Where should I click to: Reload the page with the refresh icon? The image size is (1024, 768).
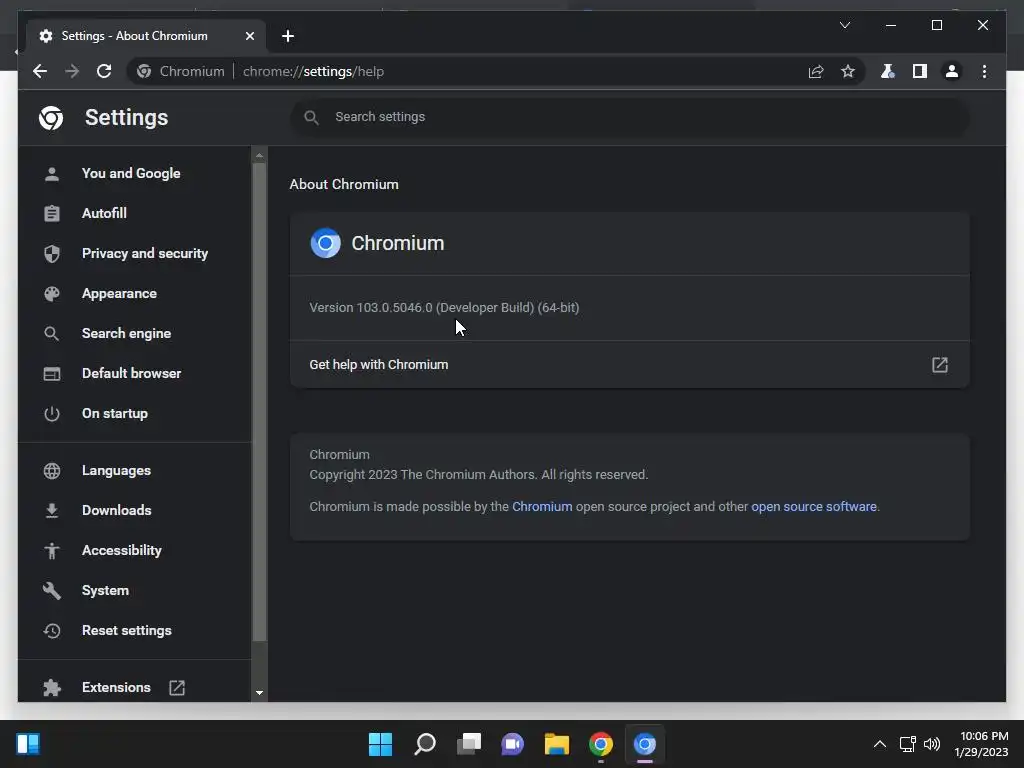tap(104, 71)
